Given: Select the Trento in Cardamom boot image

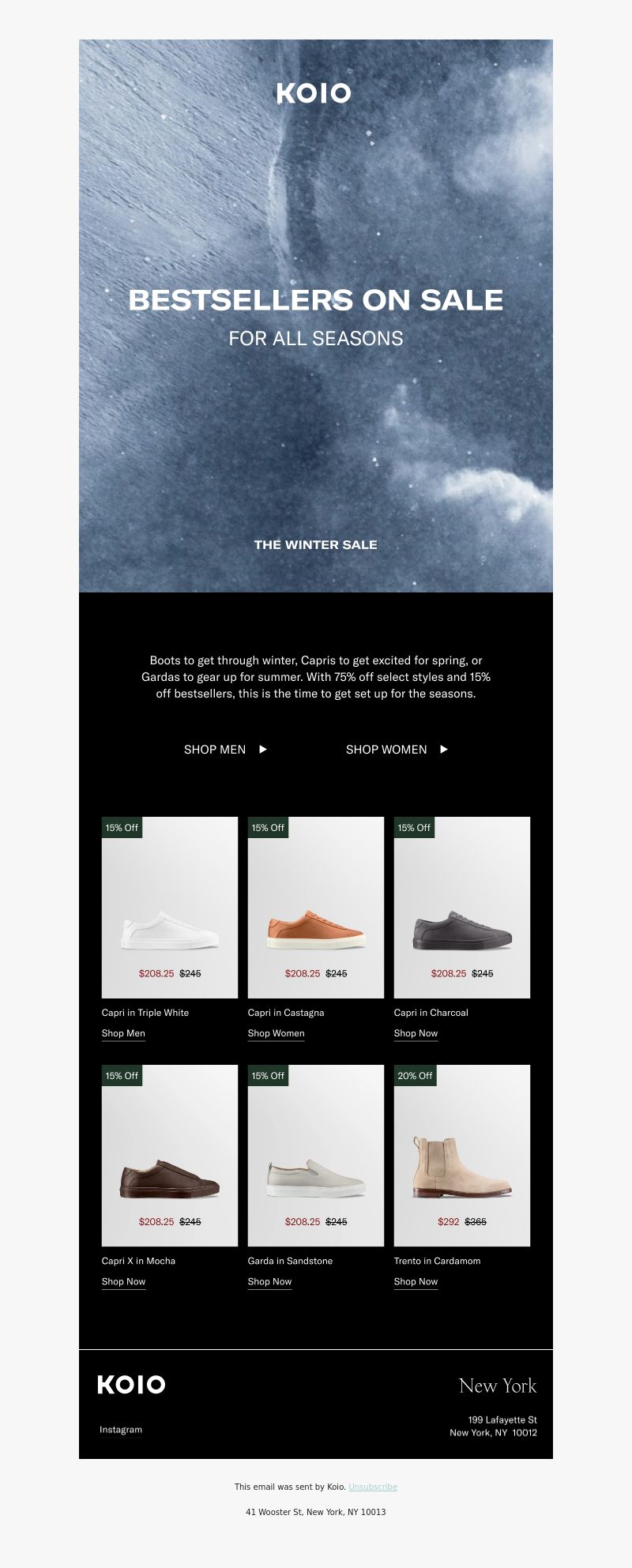Looking at the screenshot, I should pos(462,1156).
